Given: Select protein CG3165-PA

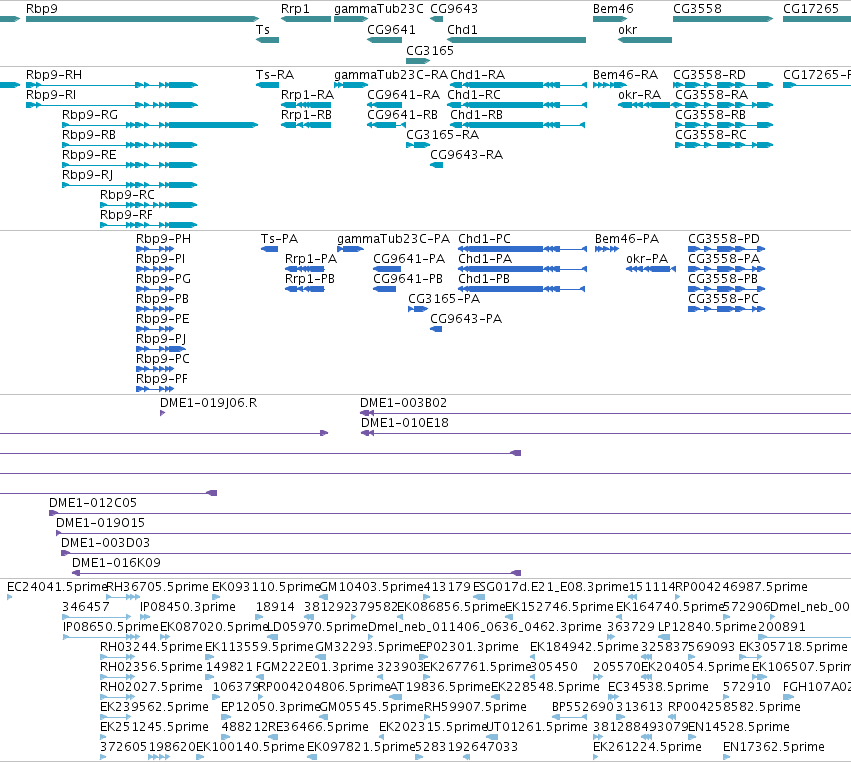Looking at the screenshot, I should 418,309.
